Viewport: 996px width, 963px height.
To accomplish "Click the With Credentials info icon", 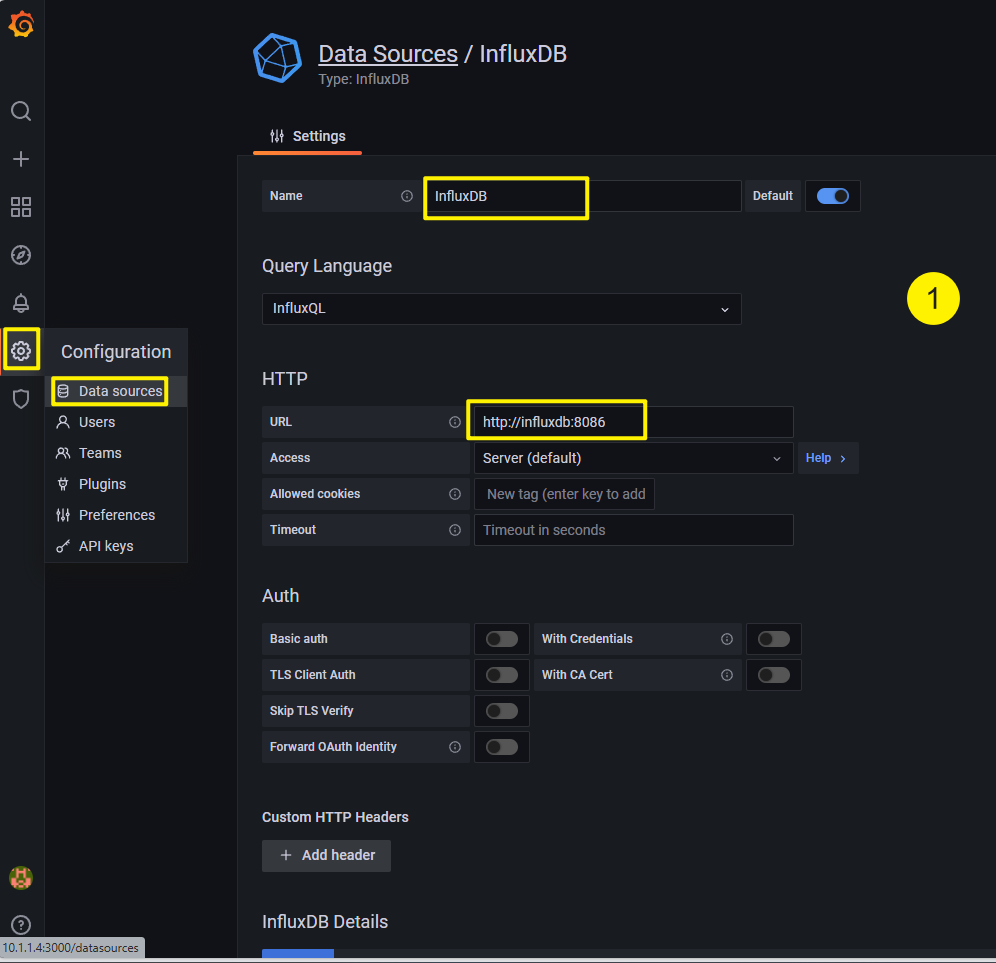I will point(727,639).
